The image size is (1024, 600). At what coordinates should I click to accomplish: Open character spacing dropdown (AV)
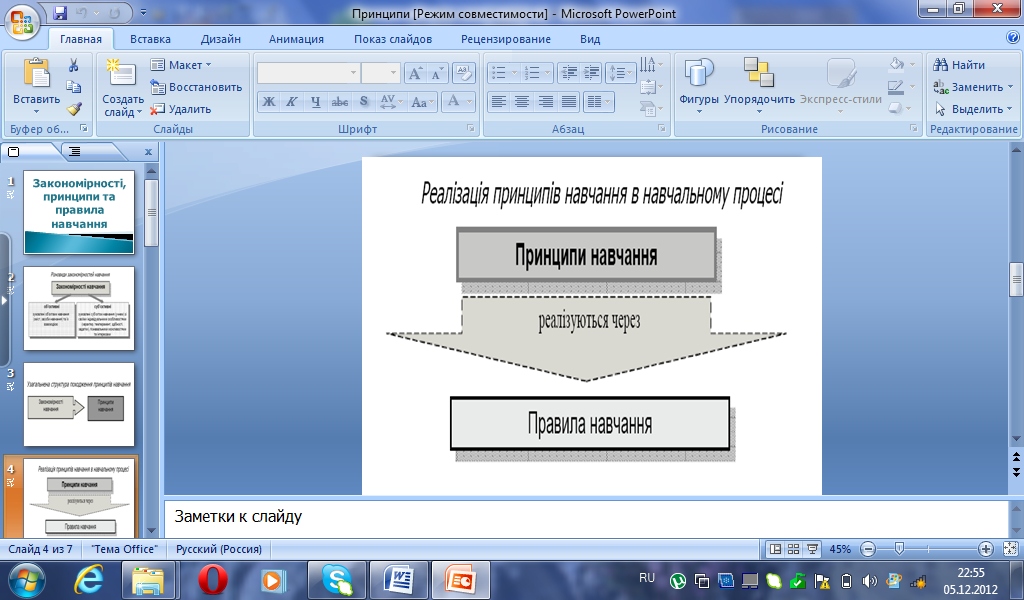pos(391,102)
